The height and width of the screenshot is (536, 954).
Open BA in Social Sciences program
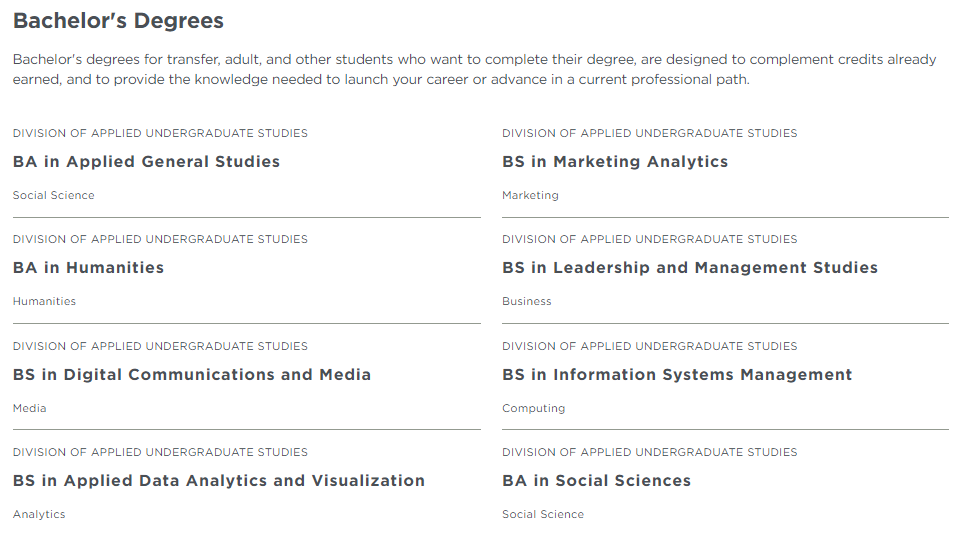pos(596,481)
